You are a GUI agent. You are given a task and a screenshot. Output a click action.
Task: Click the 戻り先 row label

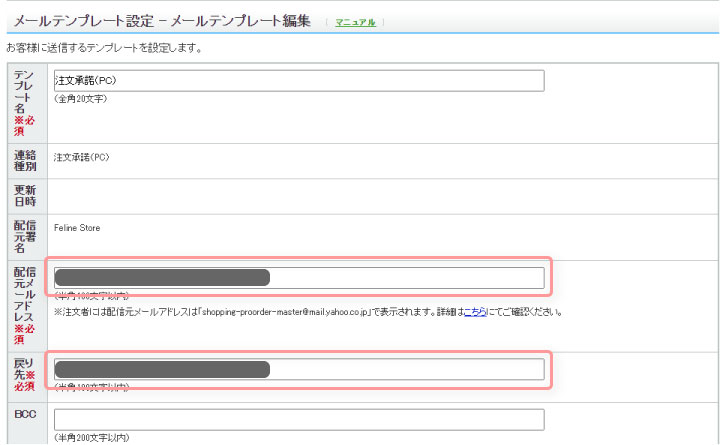pos(25,375)
